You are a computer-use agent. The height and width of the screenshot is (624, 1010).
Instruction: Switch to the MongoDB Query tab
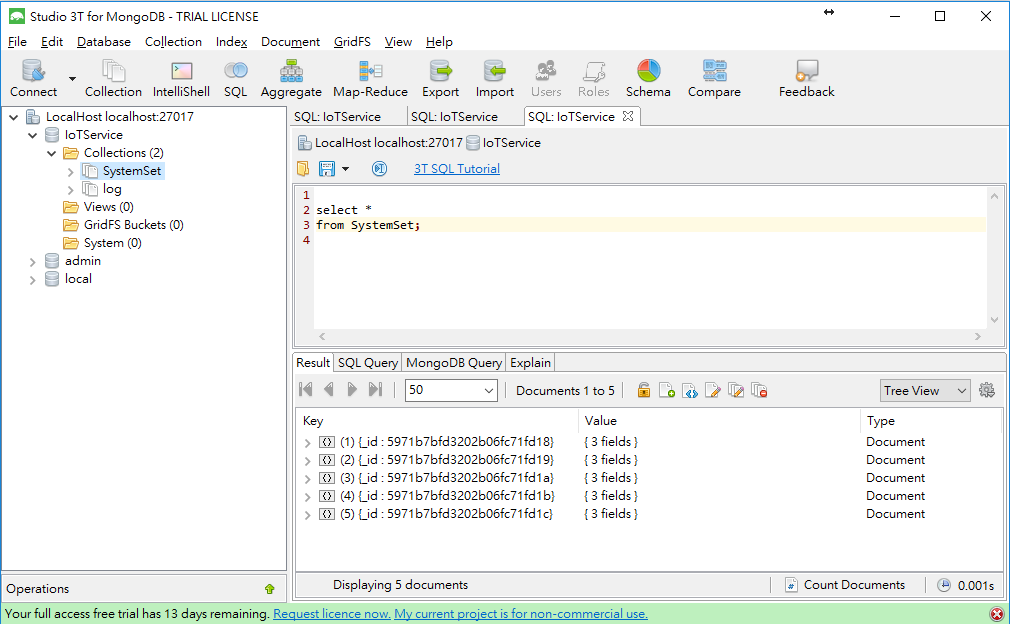point(454,363)
